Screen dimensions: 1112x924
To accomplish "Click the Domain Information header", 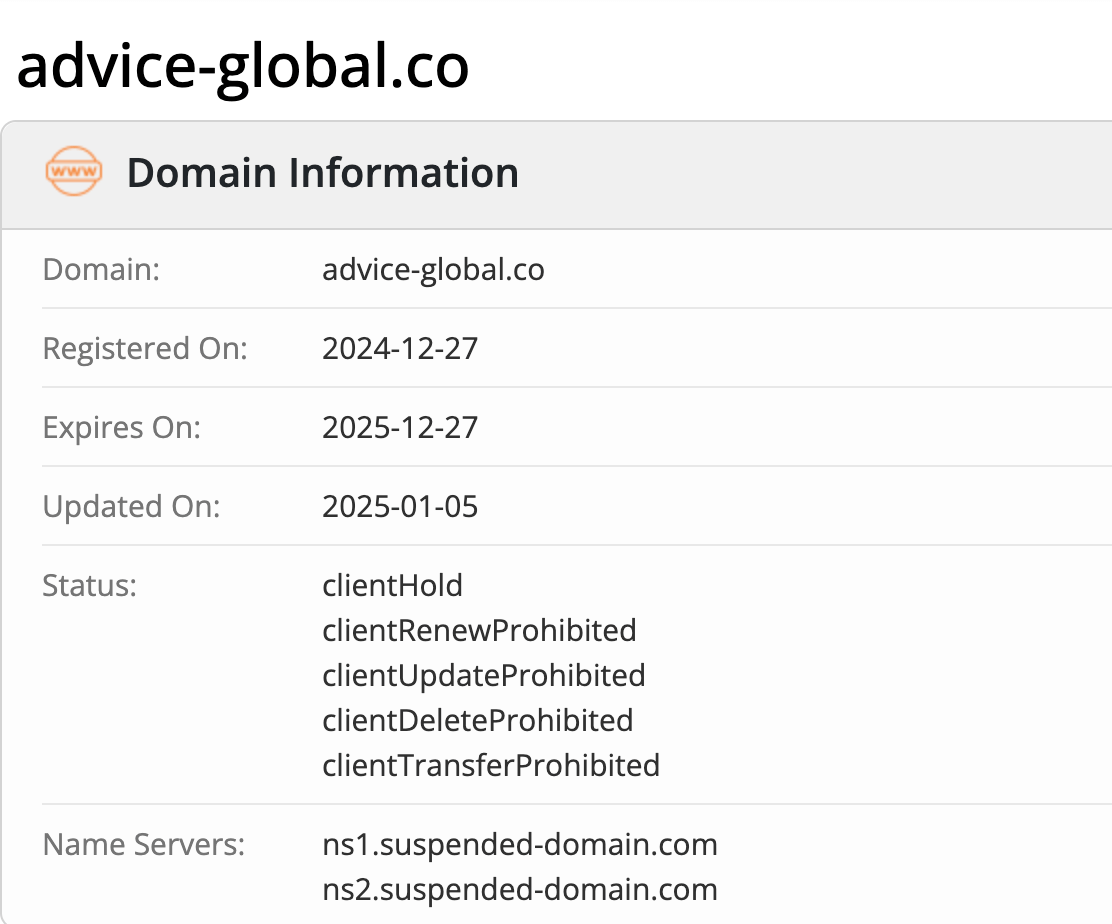I will click(323, 172).
